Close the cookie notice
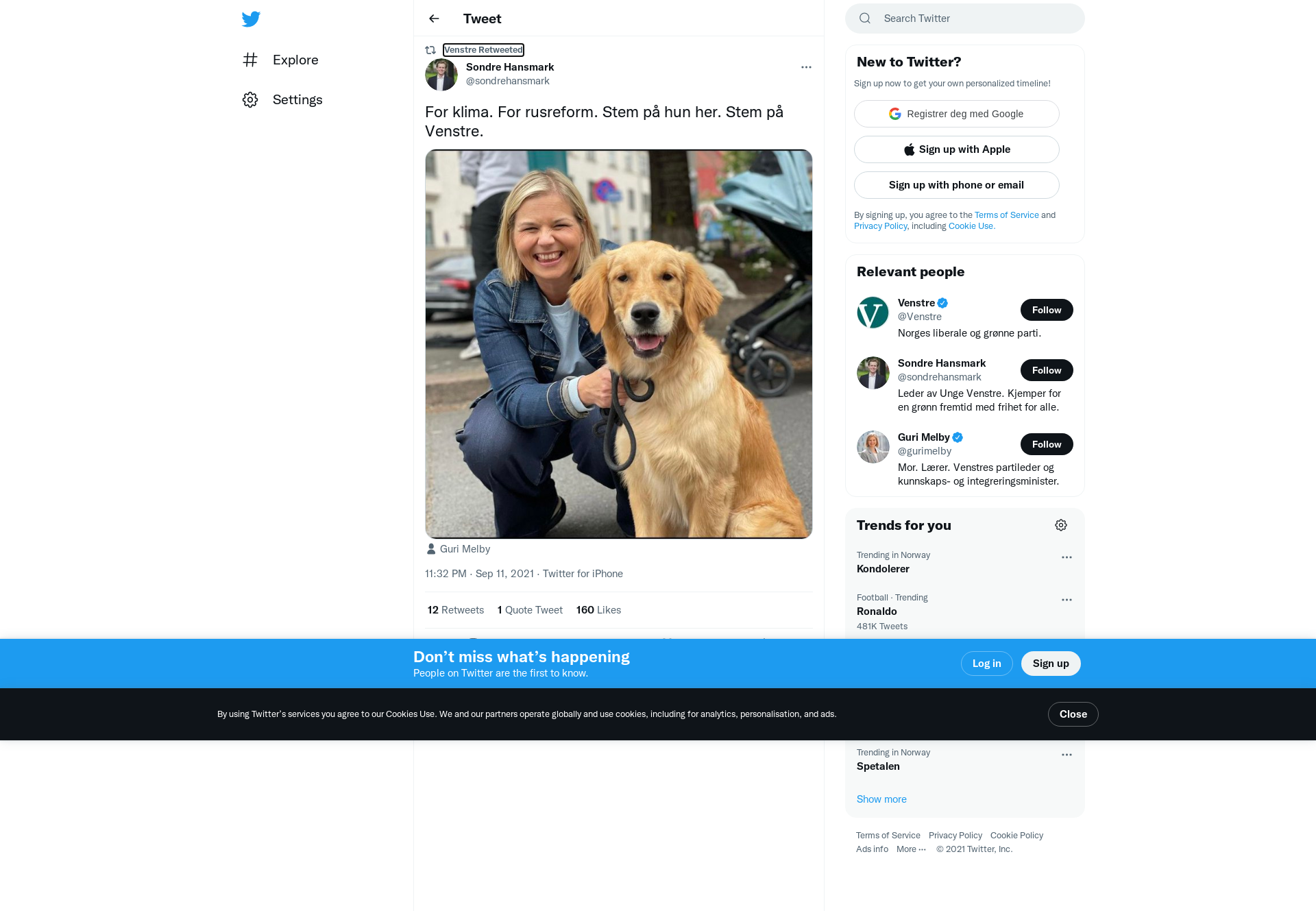Image resolution: width=1316 pixels, height=911 pixels. (x=1073, y=714)
